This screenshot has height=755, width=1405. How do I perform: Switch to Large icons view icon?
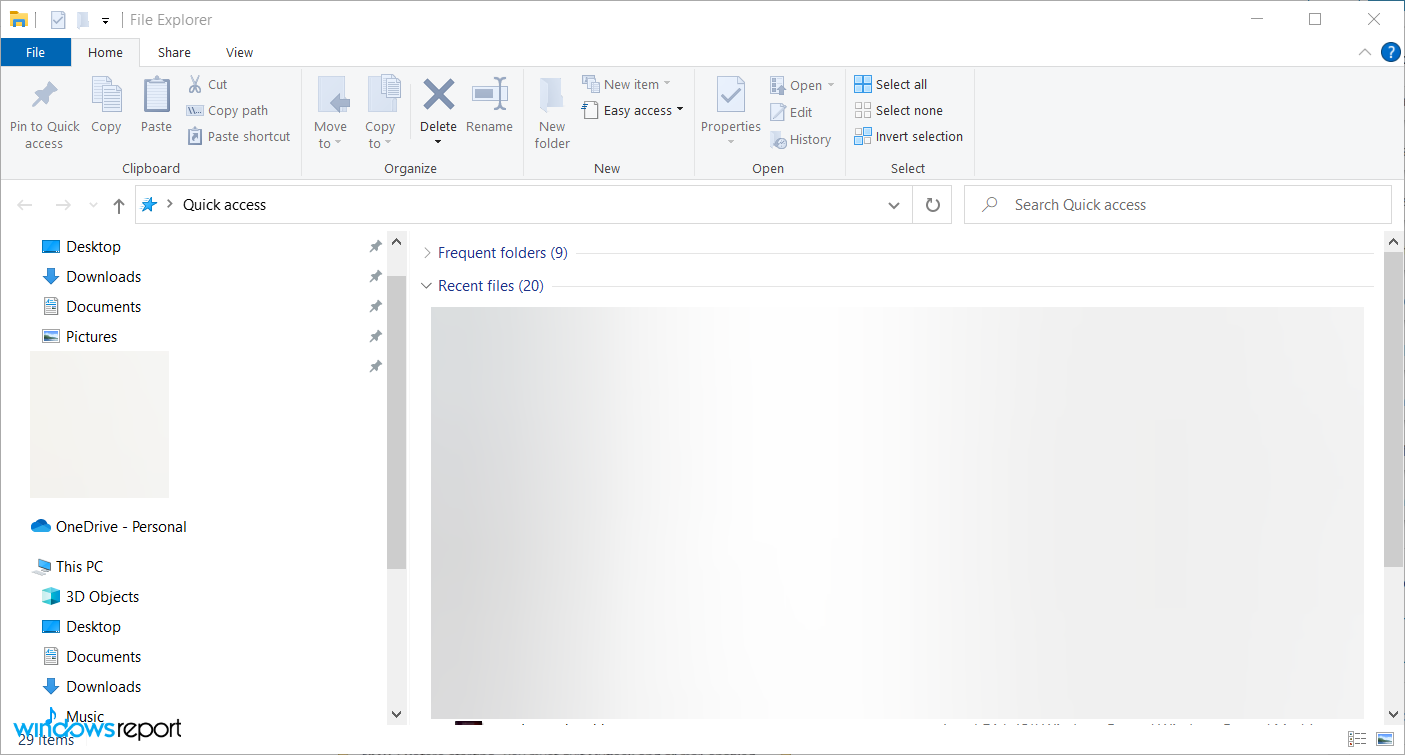(1385, 739)
